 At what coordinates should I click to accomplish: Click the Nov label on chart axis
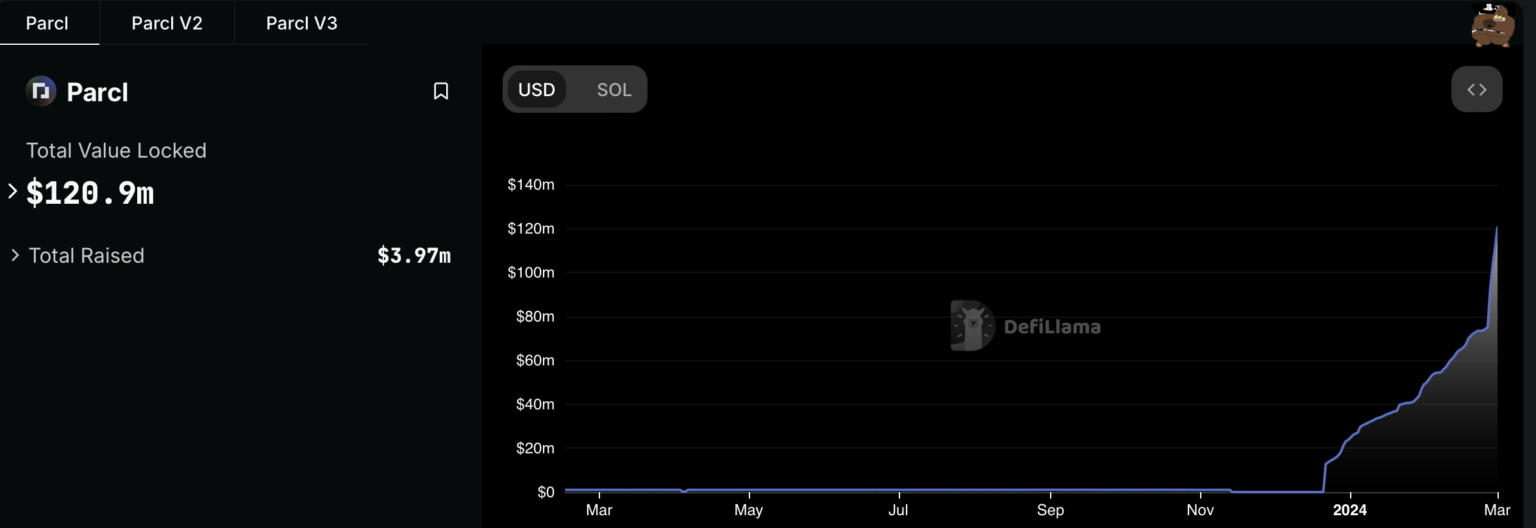click(x=1201, y=510)
